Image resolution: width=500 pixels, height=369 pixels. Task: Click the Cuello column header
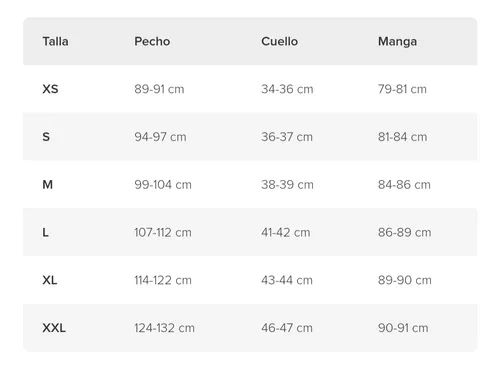pyautogui.click(x=280, y=41)
